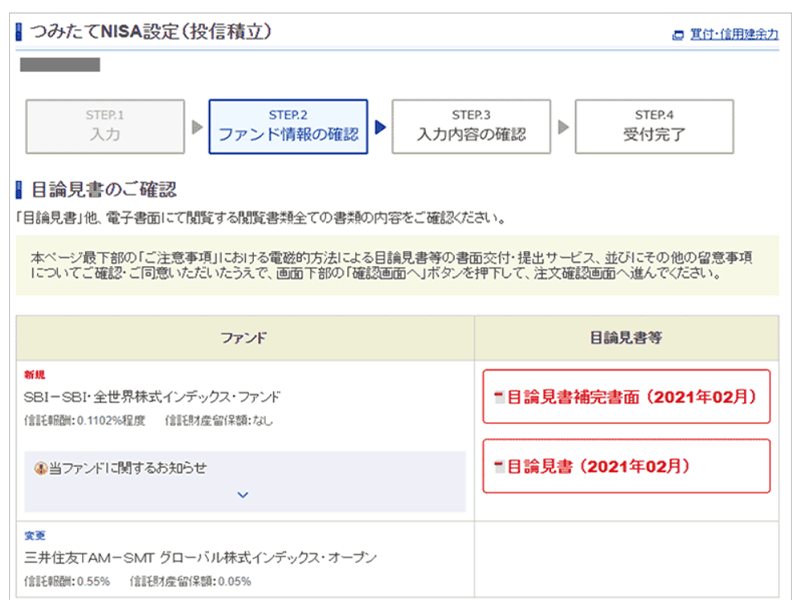The height and width of the screenshot is (600, 800).
Task: Click the 新規 label
Action: tap(35, 374)
